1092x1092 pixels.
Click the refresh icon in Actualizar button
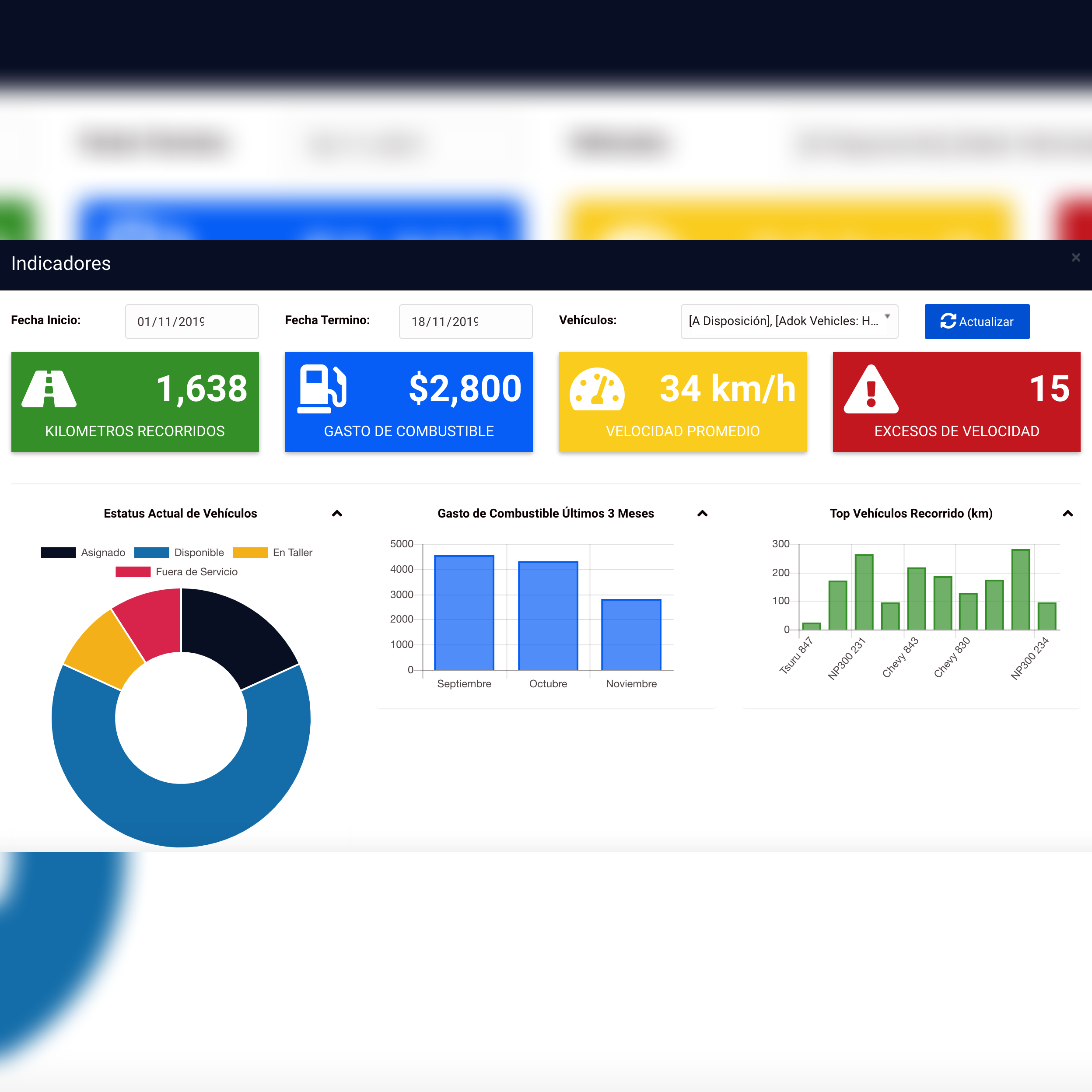(x=948, y=321)
